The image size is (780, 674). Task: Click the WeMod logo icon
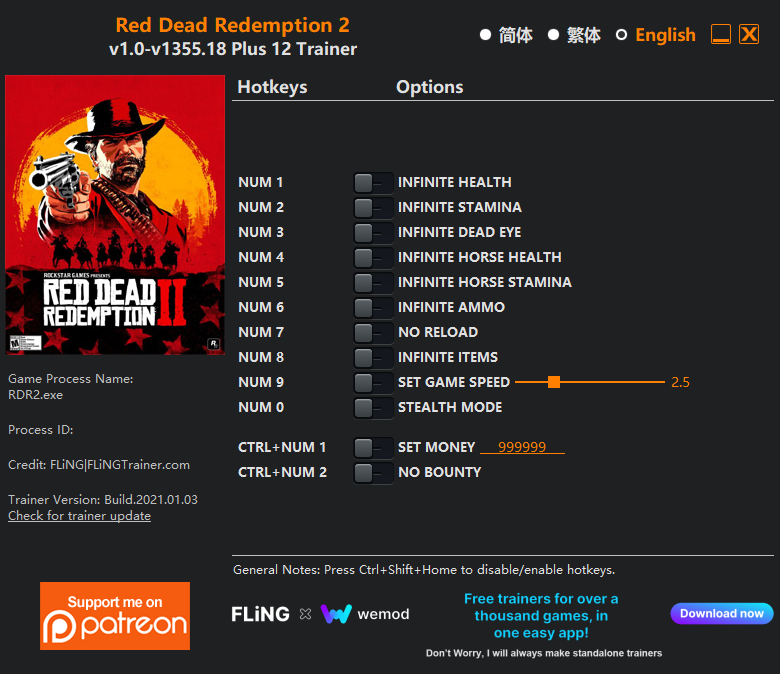(337, 614)
